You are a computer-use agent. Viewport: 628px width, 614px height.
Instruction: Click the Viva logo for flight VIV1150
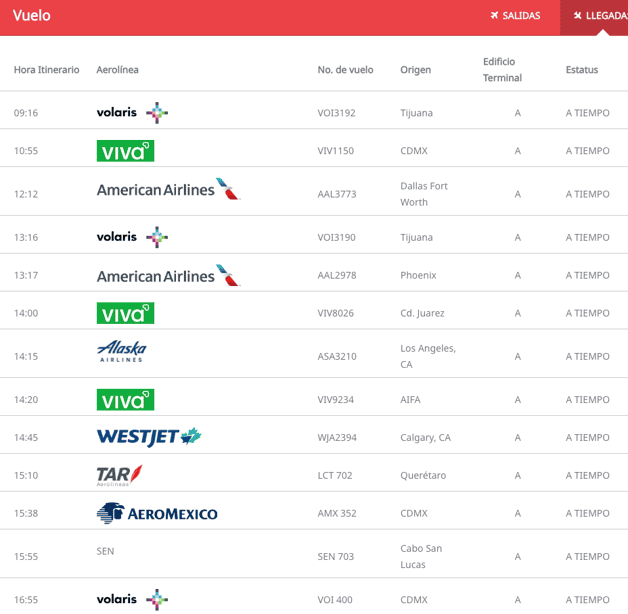tap(125, 151)
